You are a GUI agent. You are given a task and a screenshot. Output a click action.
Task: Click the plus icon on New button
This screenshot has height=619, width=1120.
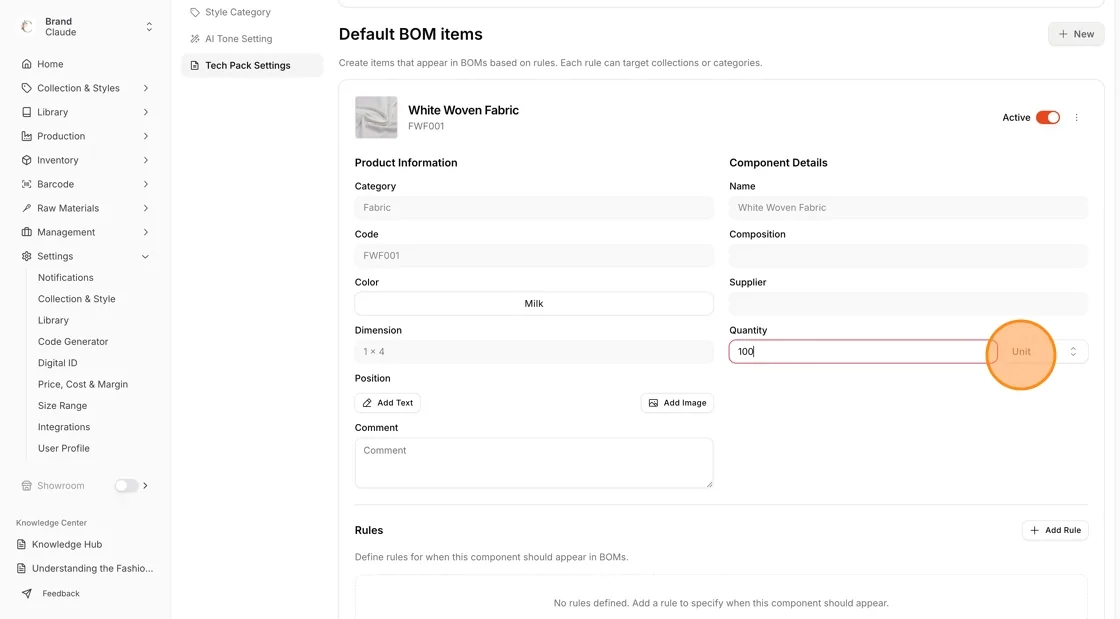[x=1063, y=34]
